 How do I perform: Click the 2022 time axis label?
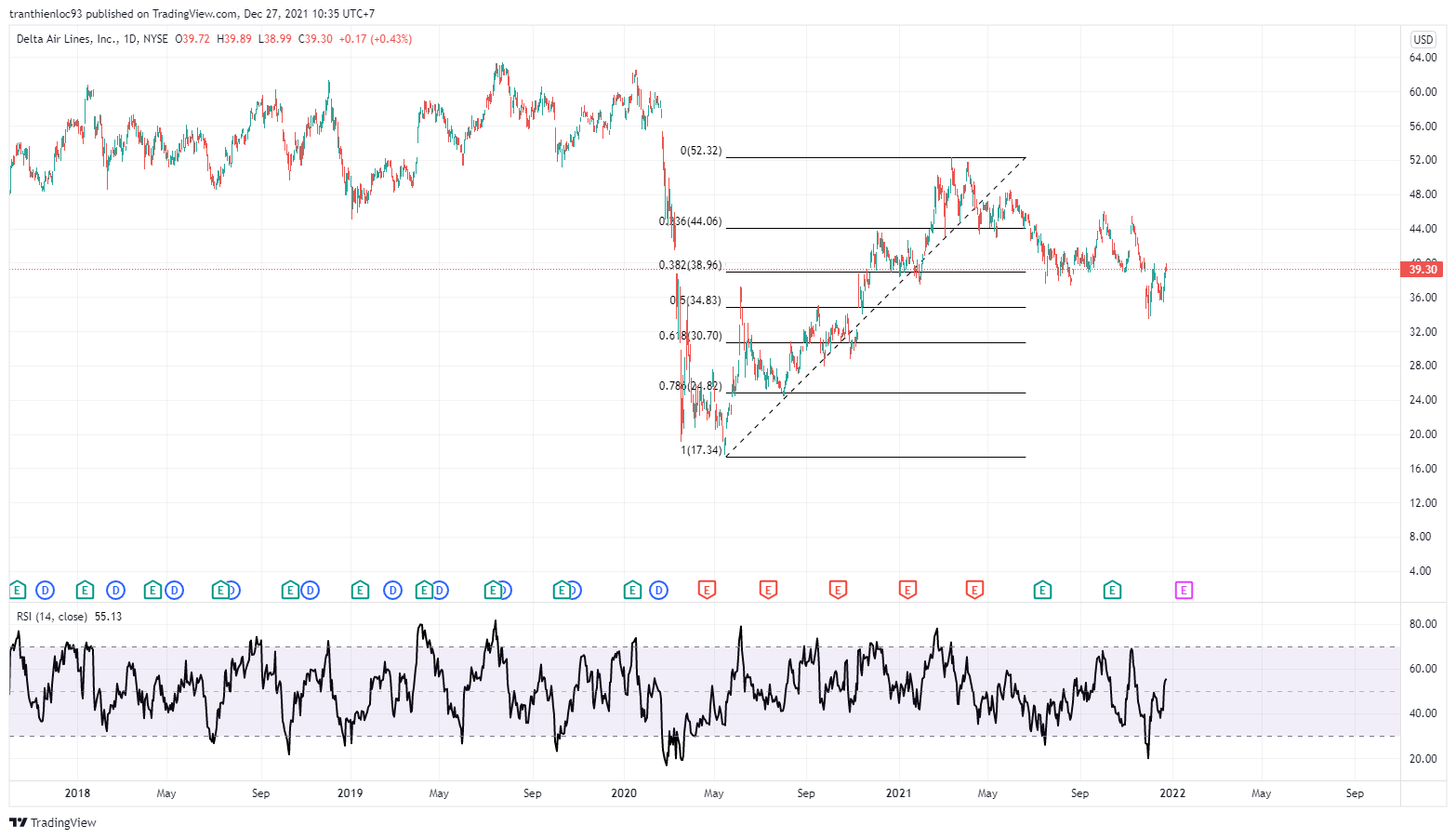point(1172,793)
